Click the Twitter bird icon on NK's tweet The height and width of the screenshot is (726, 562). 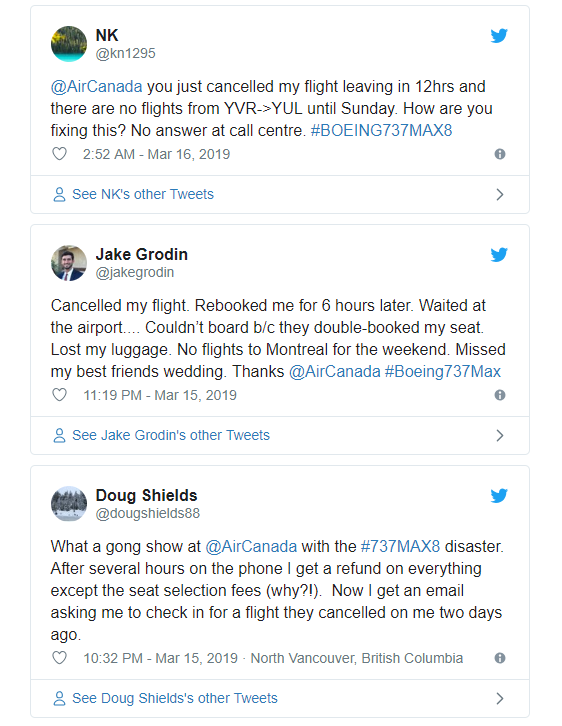[499, 36]
